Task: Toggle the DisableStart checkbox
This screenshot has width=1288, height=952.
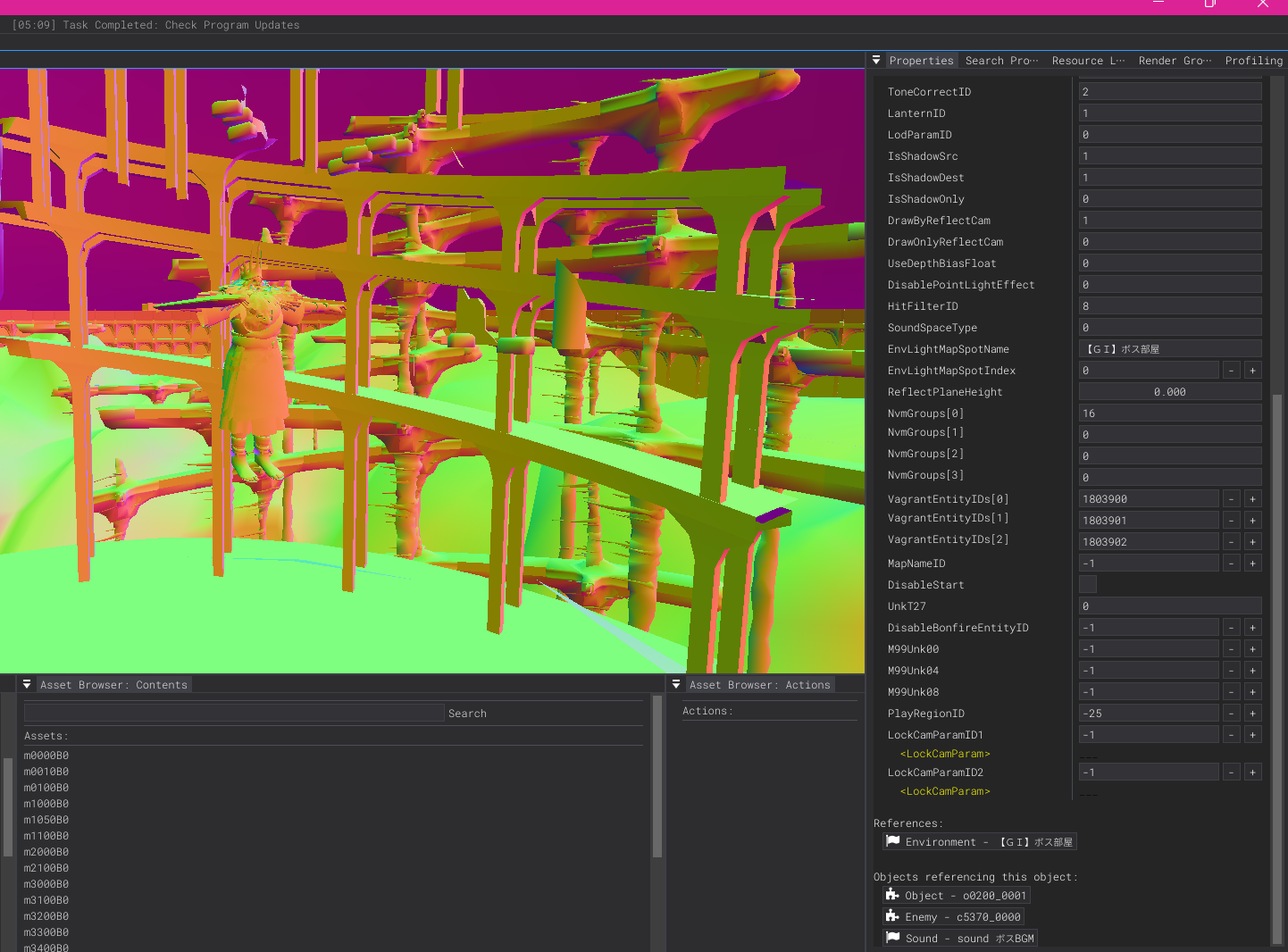Action: pyautogui.click(x=1088, y=584)
